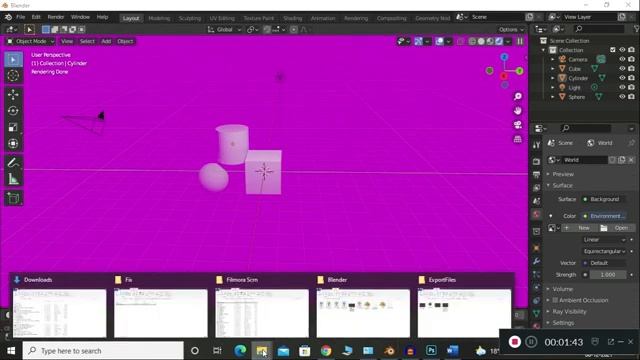640x360 pixels.
Task: Click the Z axis on navigation gizmo
Action: pyautogui.click(x=504, y=57)
